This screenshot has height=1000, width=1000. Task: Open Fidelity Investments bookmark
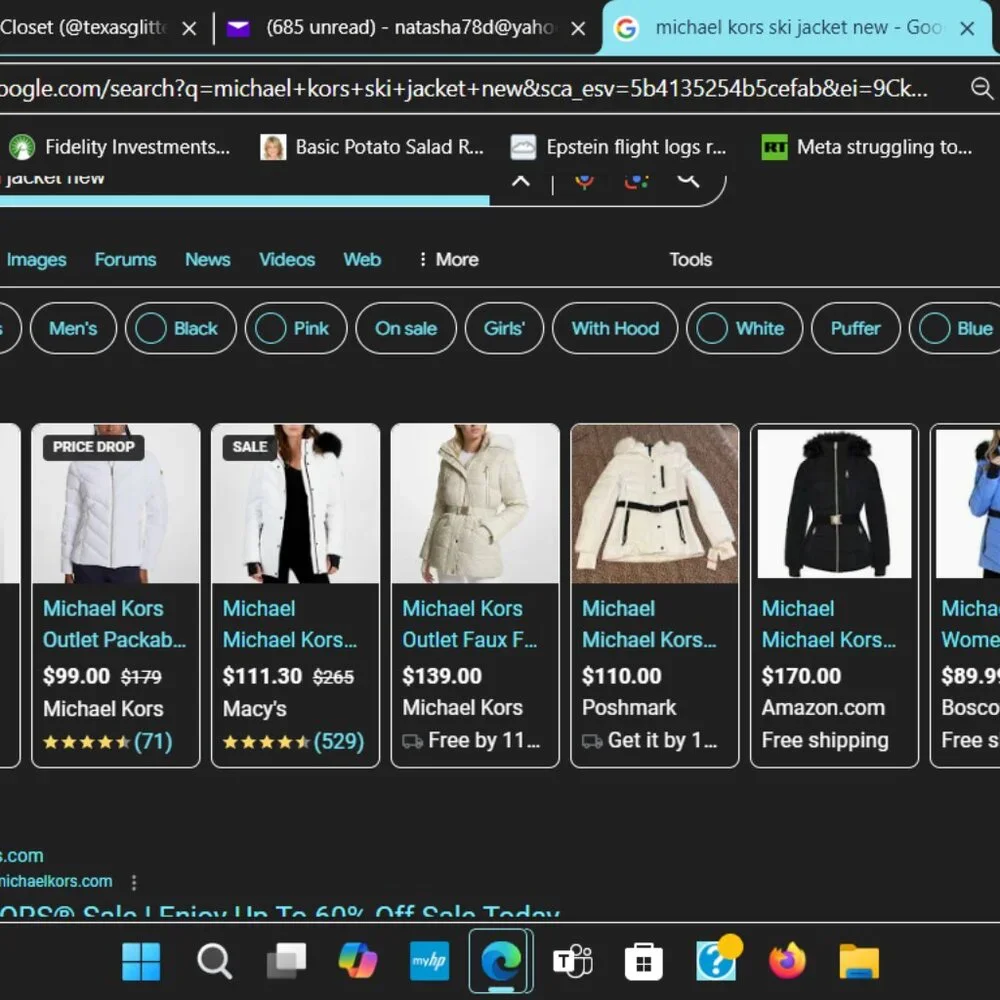(120, 147)
